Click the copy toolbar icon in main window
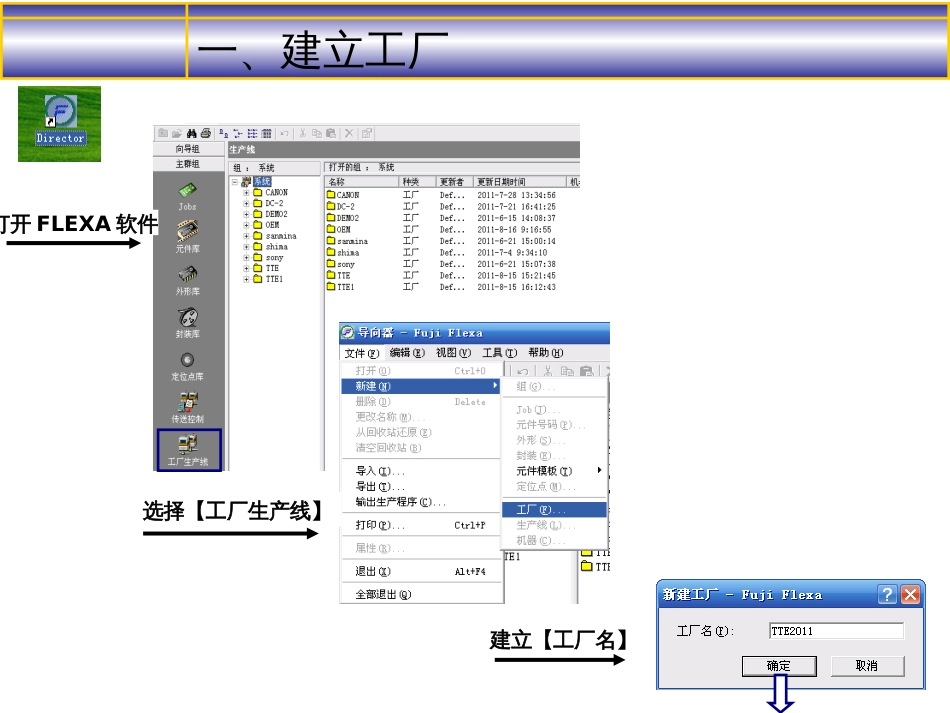This screenshot has height=713, width=950. 316,133
